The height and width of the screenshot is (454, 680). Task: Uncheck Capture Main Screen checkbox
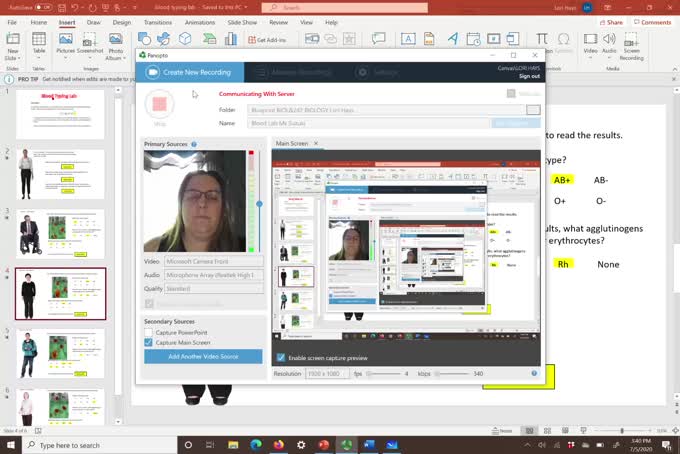(149, 342)
